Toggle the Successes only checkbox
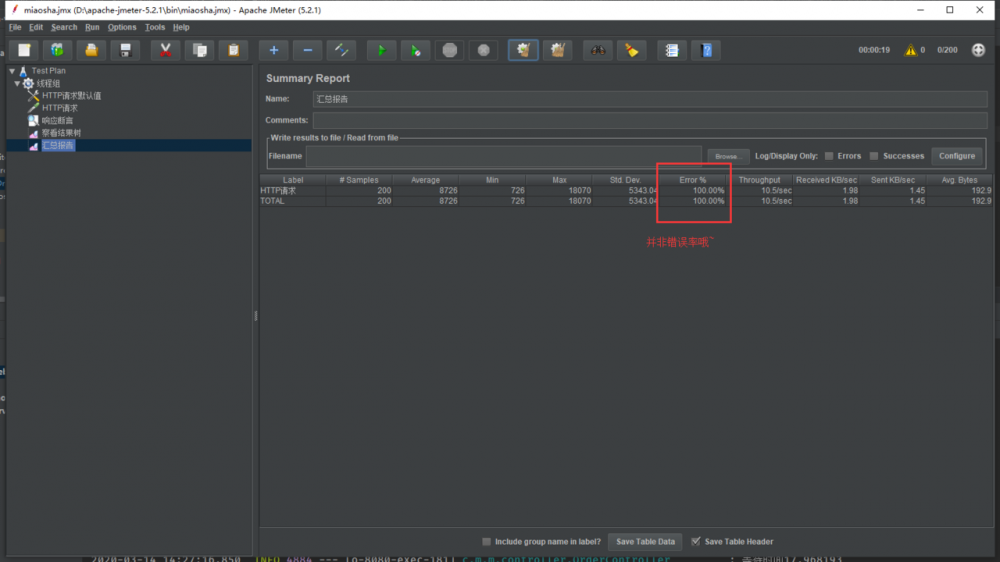The width and height of the screenshot is (1000, 562). [874, 156]
